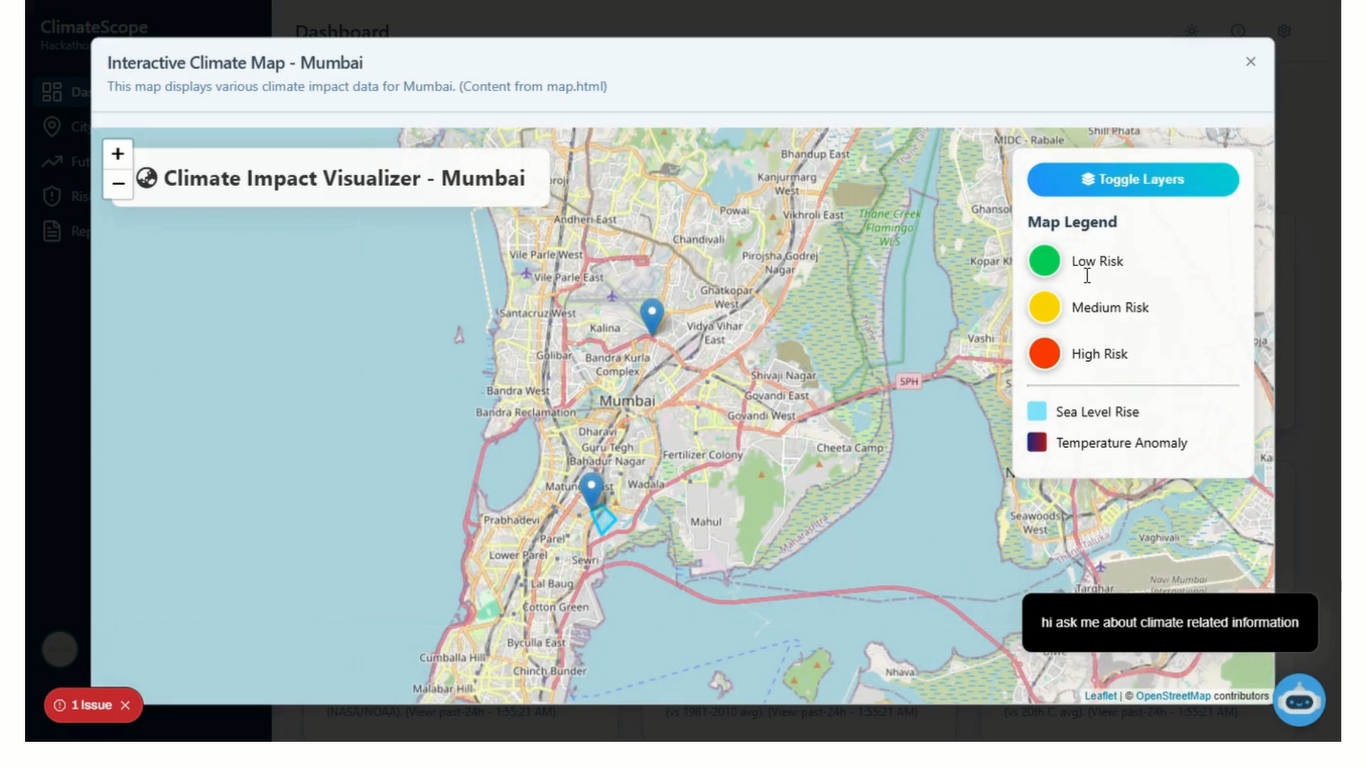Click the chatbot greeting speech bubble
Viewport: 1366px width, 778px height.
1170,622
